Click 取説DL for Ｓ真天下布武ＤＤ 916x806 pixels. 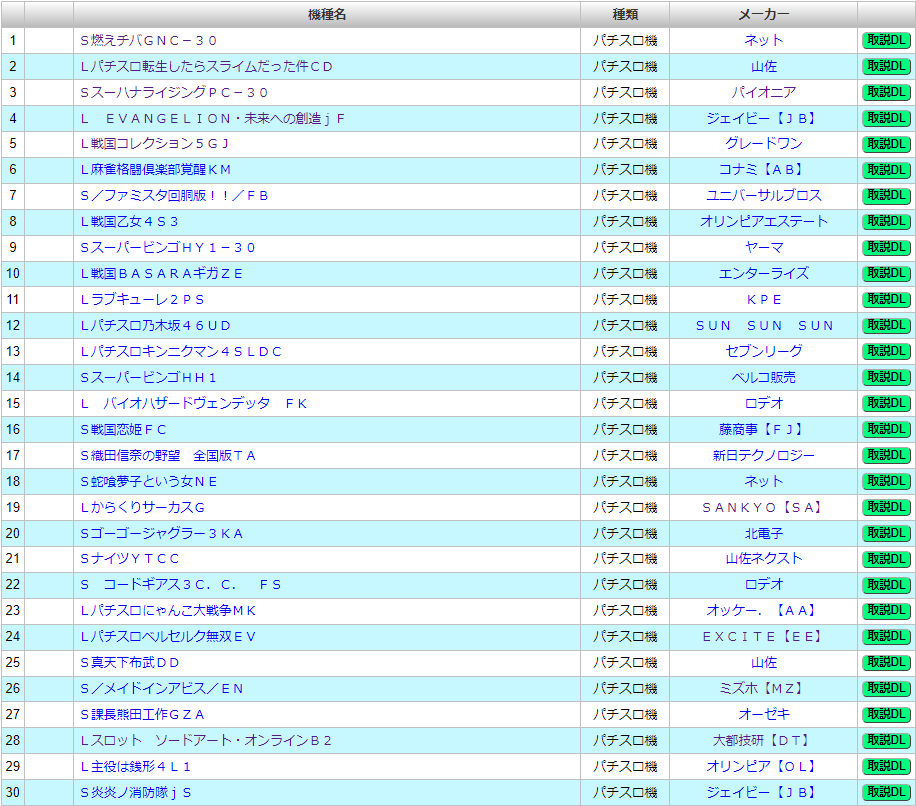[x=886, y=663]
